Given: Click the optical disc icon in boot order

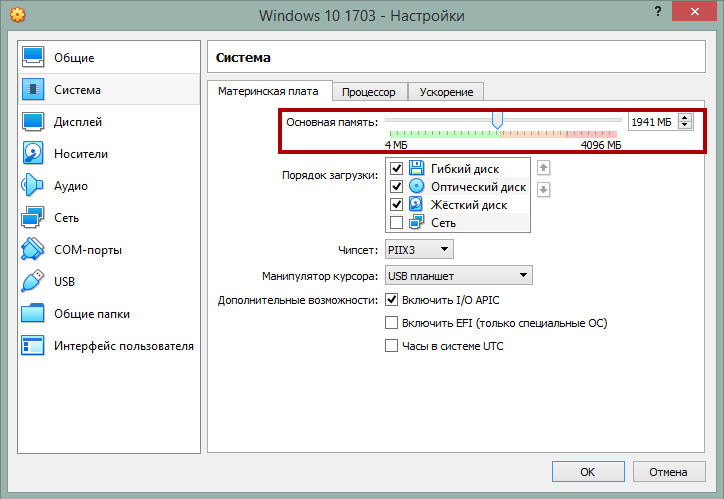Looking at the screenshot, I should click(x=416, y=186).
